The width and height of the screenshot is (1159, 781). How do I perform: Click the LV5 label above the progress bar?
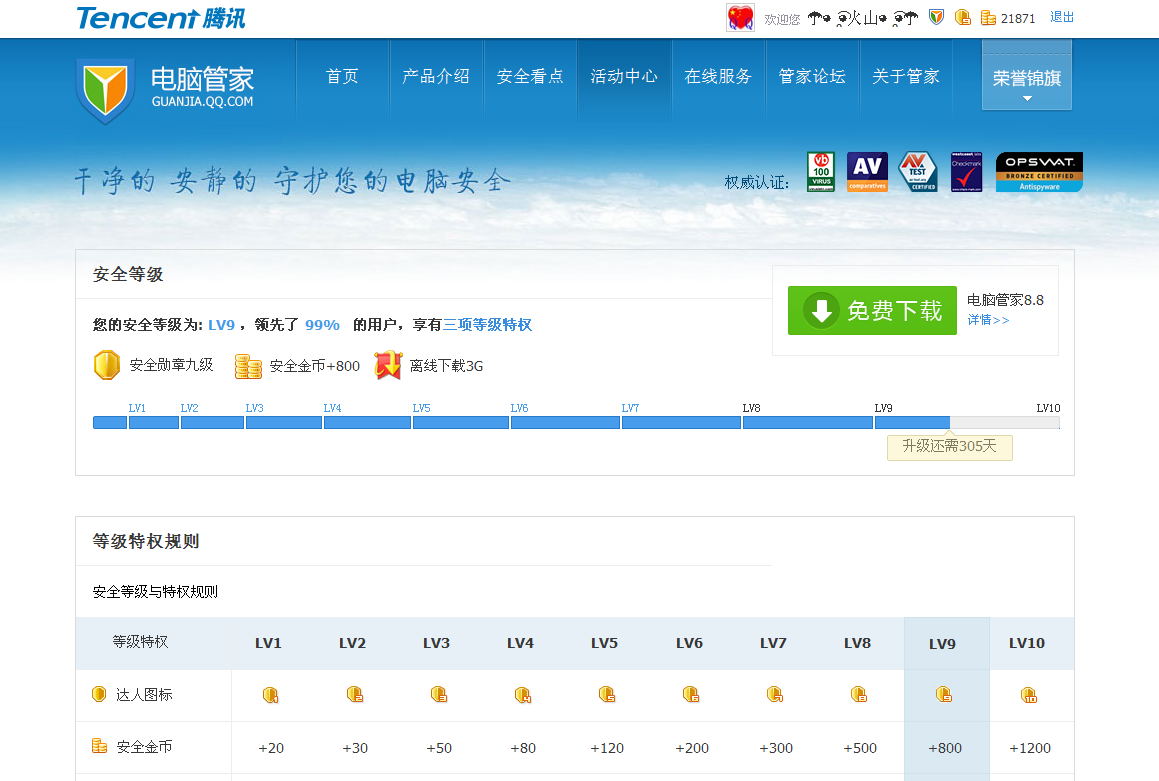421,408
